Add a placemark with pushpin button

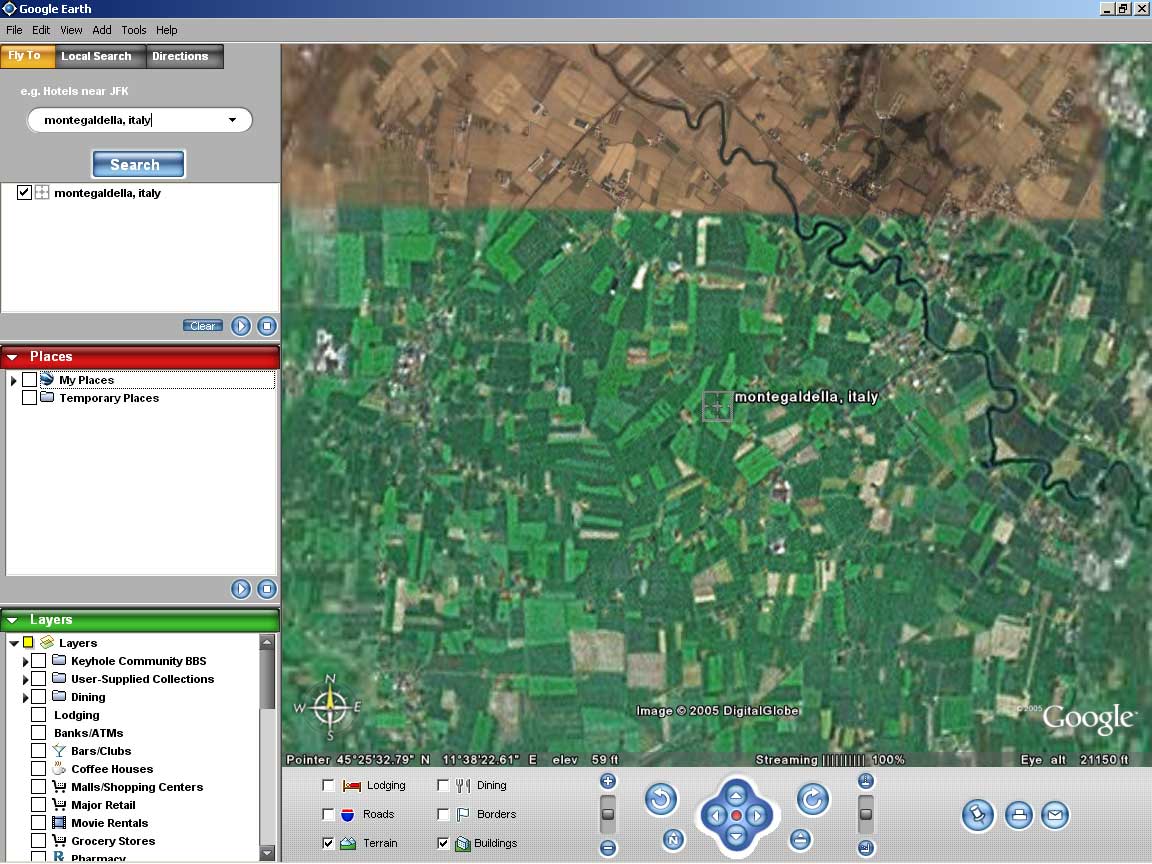click(978, 815)
